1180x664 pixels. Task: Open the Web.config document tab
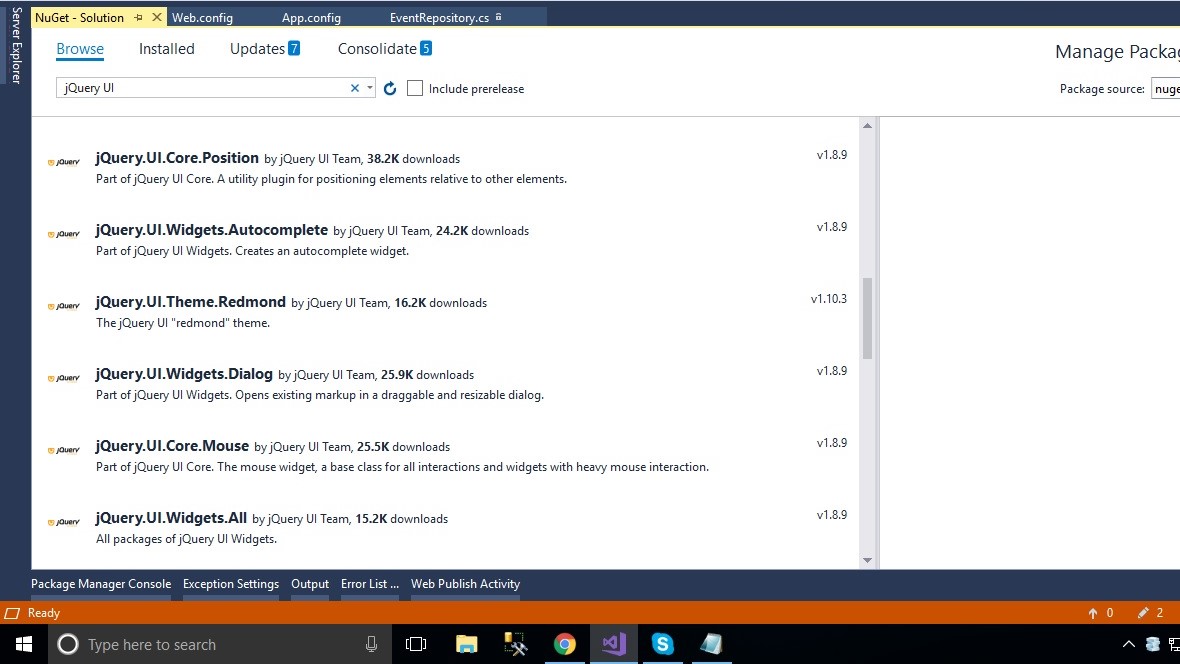pos(202,17)
